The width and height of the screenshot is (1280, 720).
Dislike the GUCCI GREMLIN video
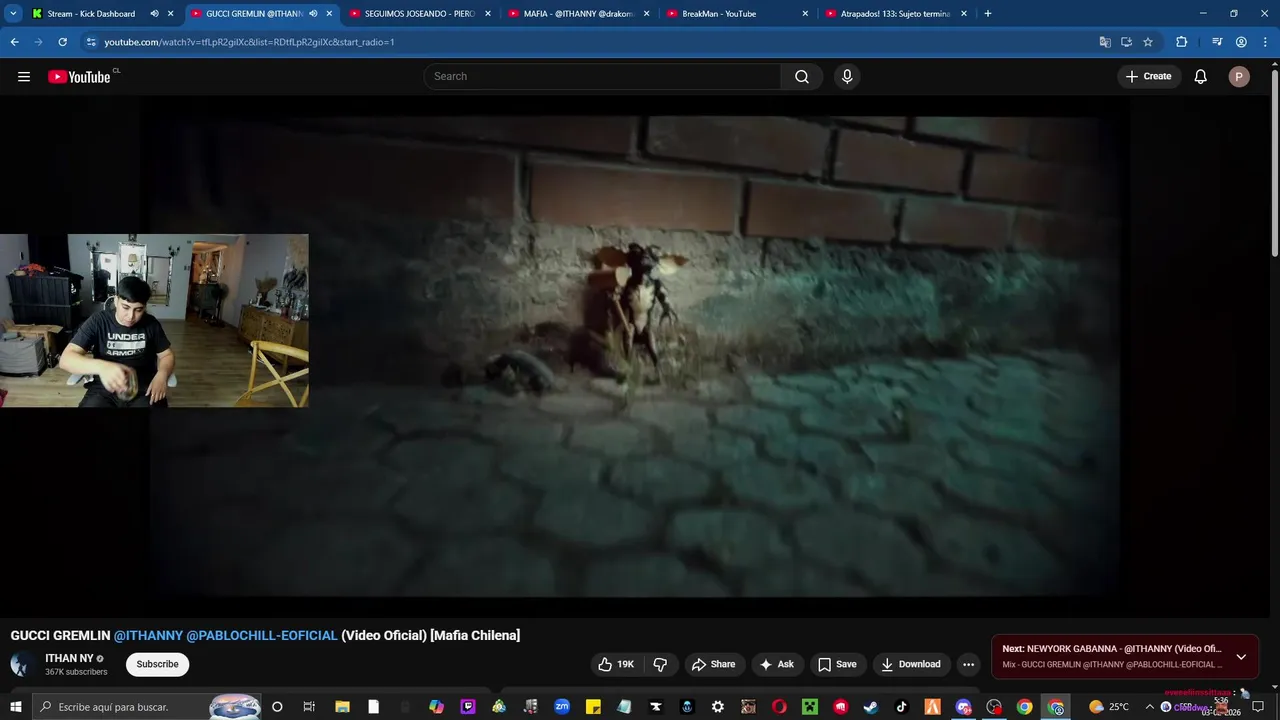[660, 664]
